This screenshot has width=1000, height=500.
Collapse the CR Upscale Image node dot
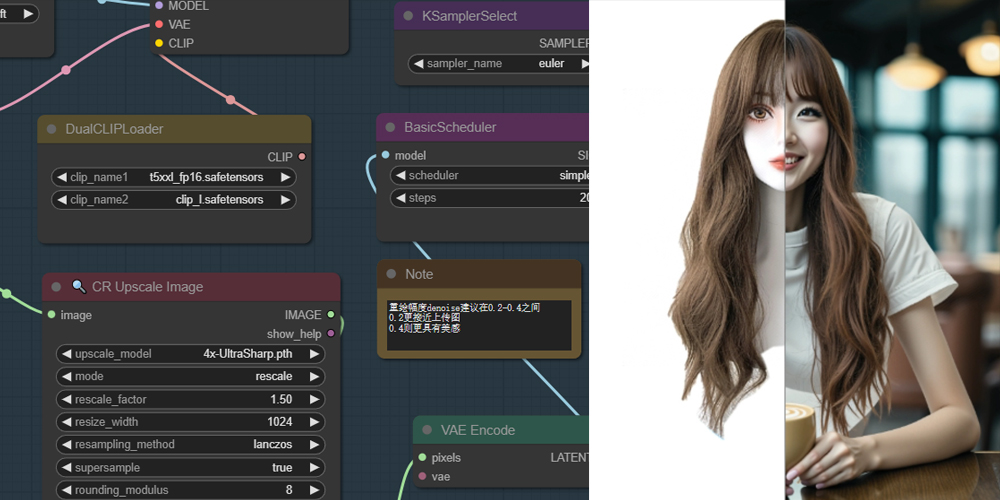point(56,287)
